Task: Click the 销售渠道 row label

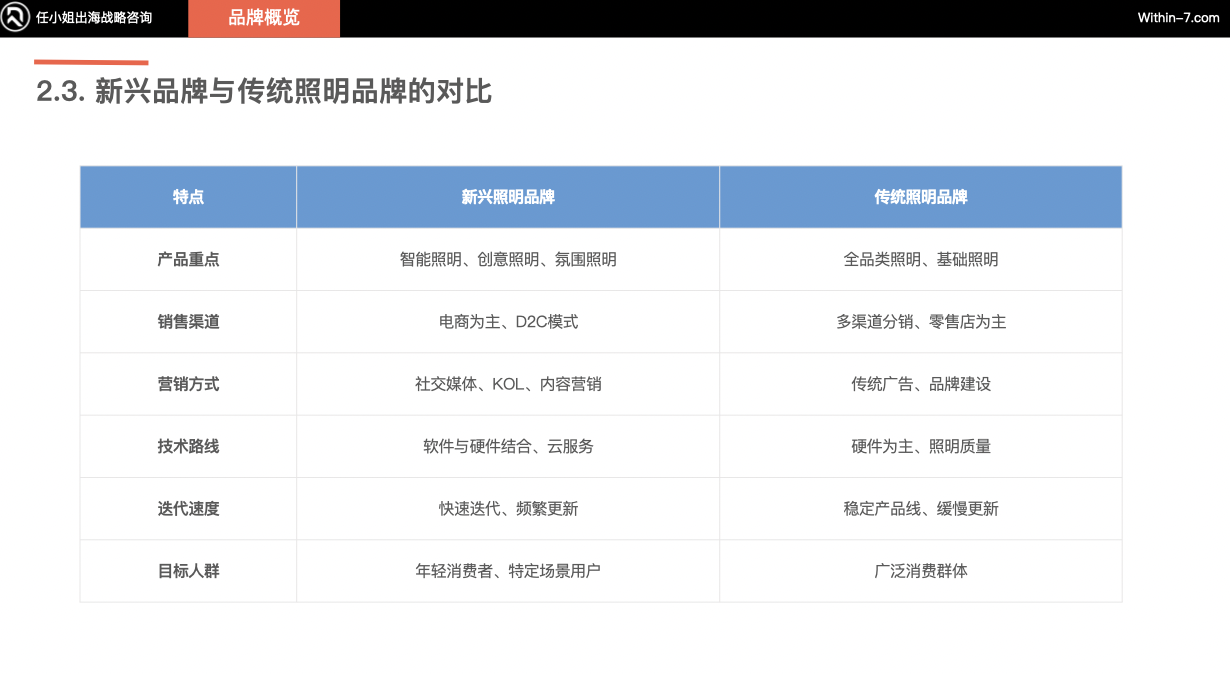Action: pyautogui.click(x=188, y=321)
